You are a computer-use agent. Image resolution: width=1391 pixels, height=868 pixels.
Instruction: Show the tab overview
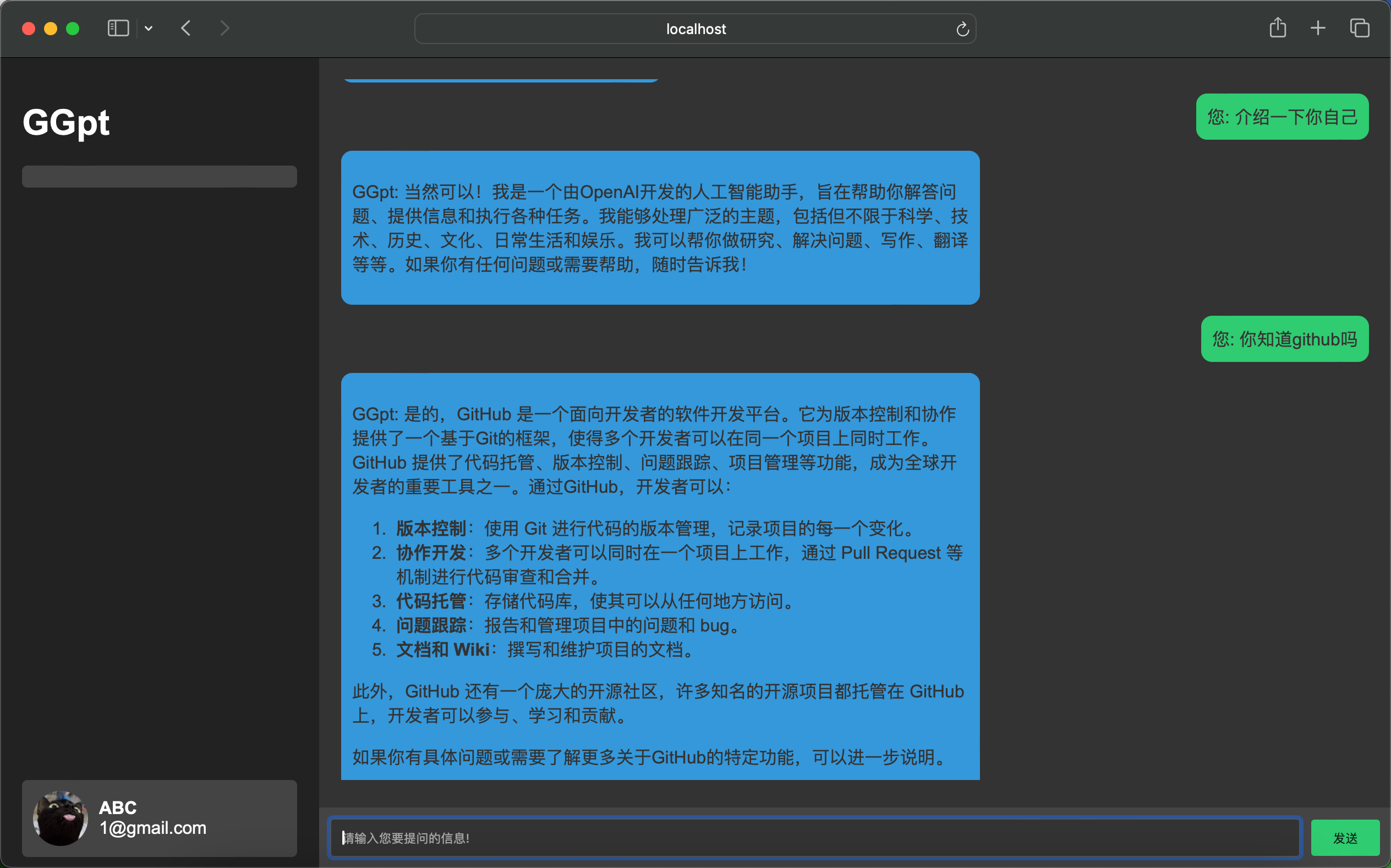click(1359, 28)
